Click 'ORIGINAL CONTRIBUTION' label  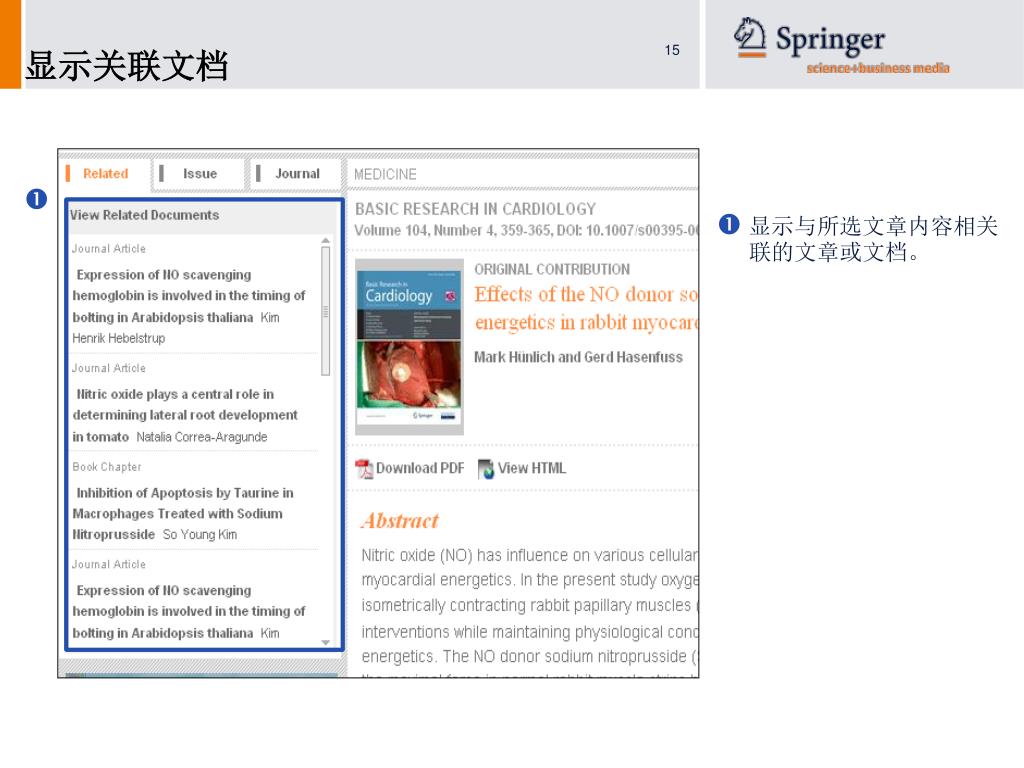click(552, 269)
